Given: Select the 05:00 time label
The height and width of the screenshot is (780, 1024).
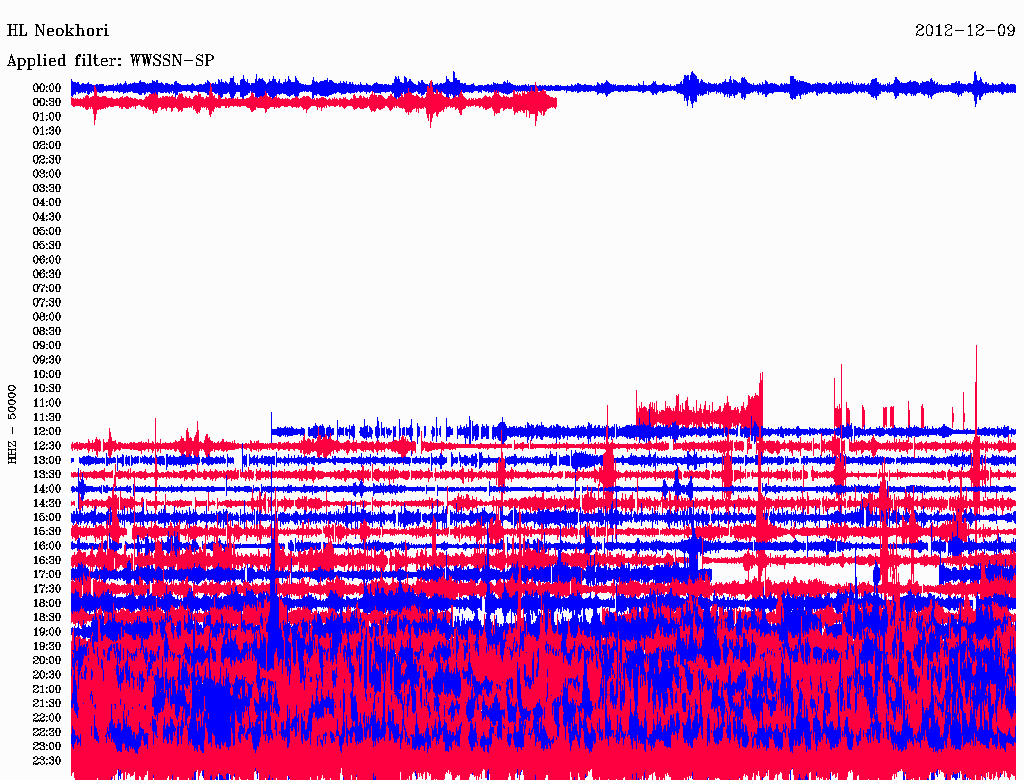Looking at the screenshot, I should [x=47, y=231].
